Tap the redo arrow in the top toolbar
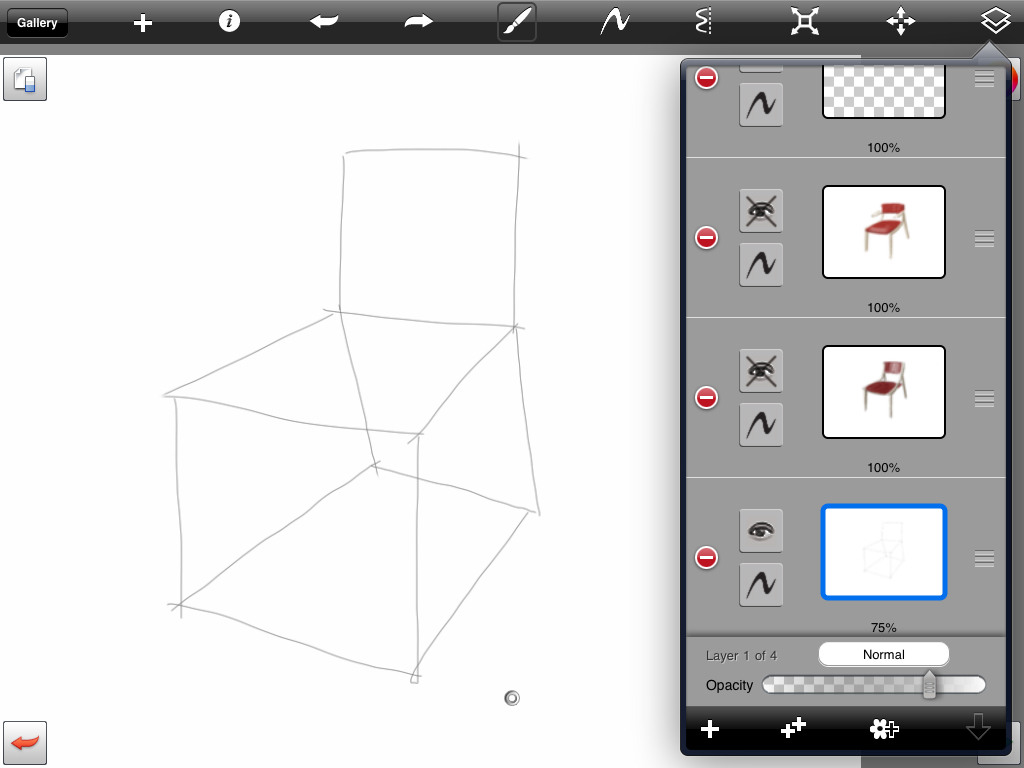This screenshot has height=768, width=1024. point(418,22)
